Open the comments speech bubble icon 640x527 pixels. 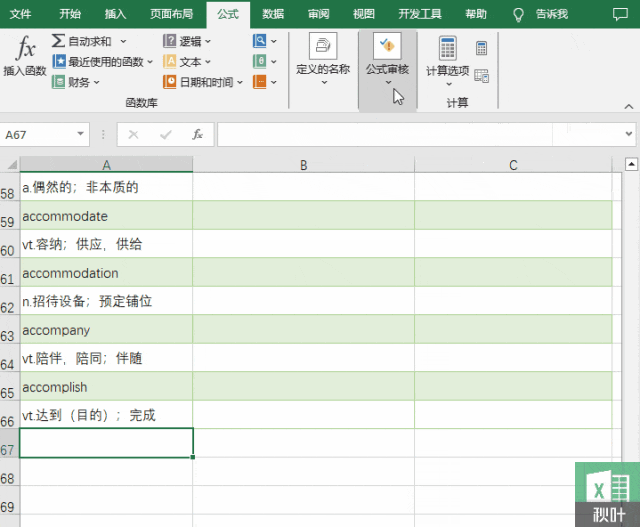(620, 14)
